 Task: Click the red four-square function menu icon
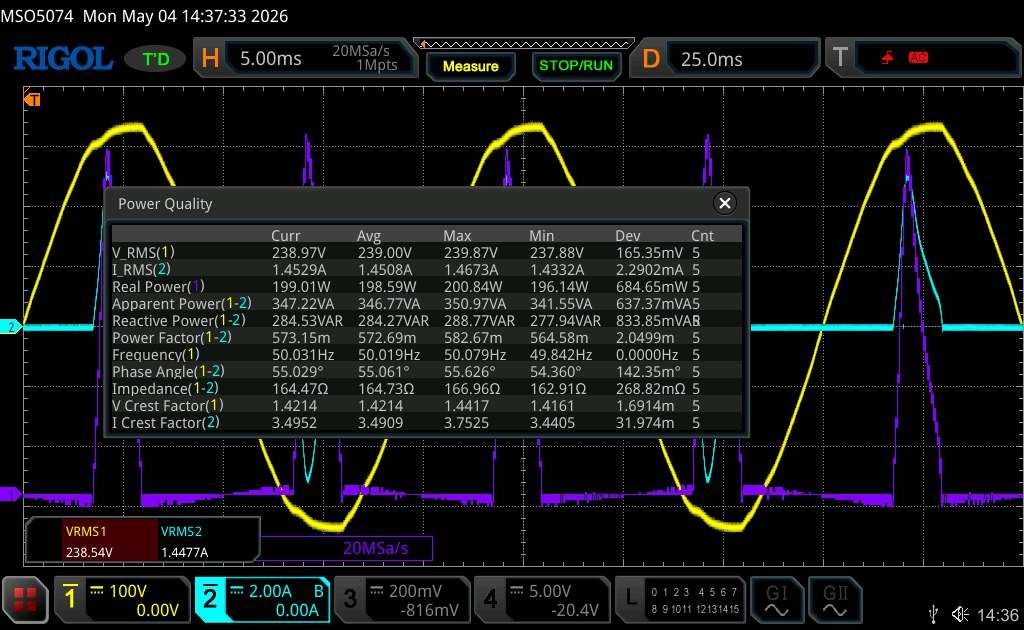[x=25, y=599]
